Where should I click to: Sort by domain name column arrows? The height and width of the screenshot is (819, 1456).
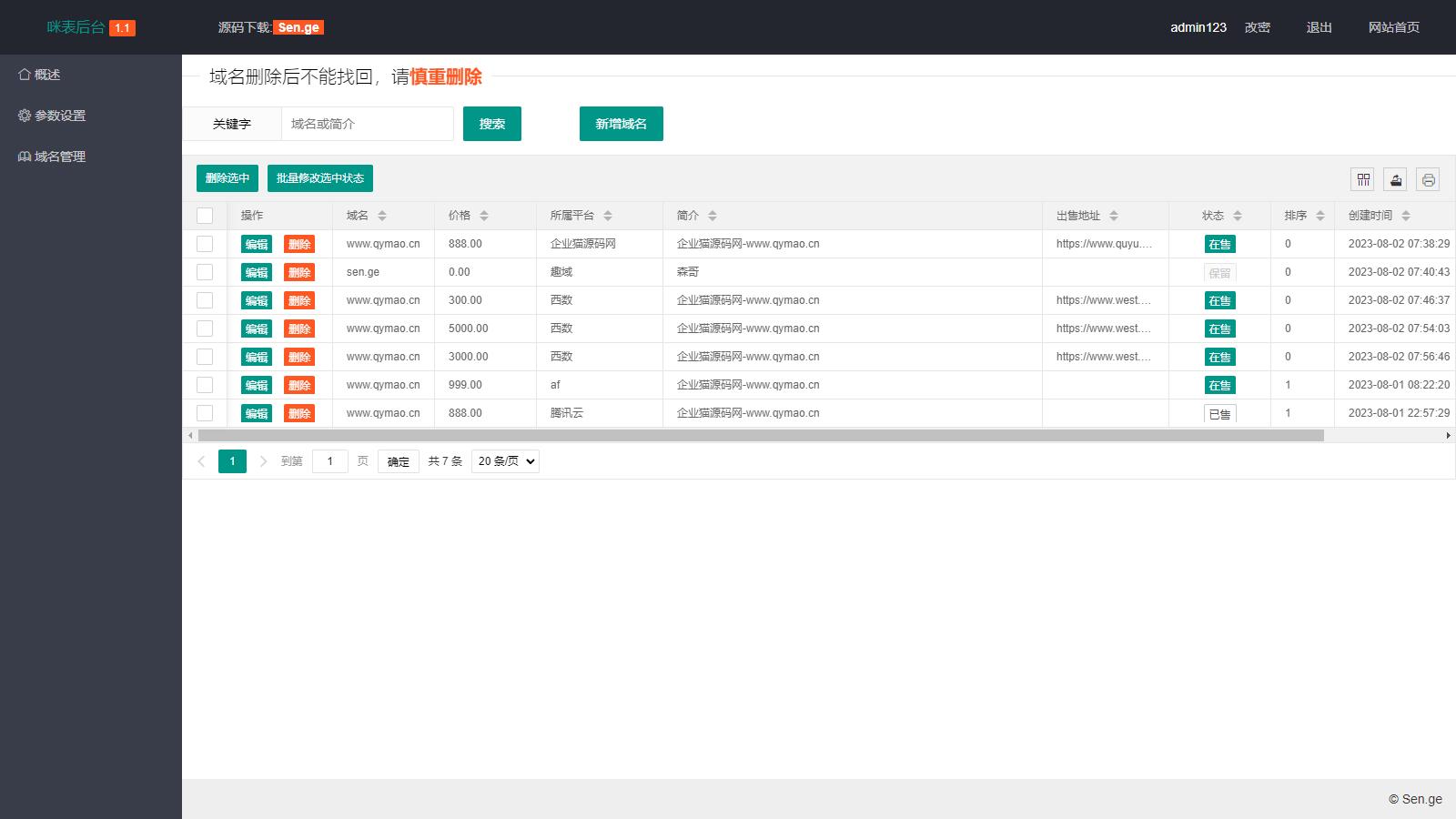tap(382, 216)
